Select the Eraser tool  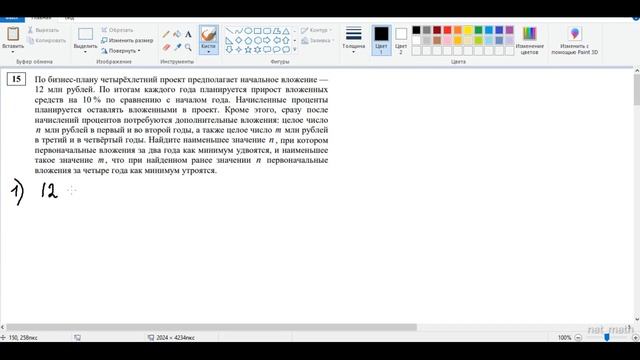pos(166,47)
